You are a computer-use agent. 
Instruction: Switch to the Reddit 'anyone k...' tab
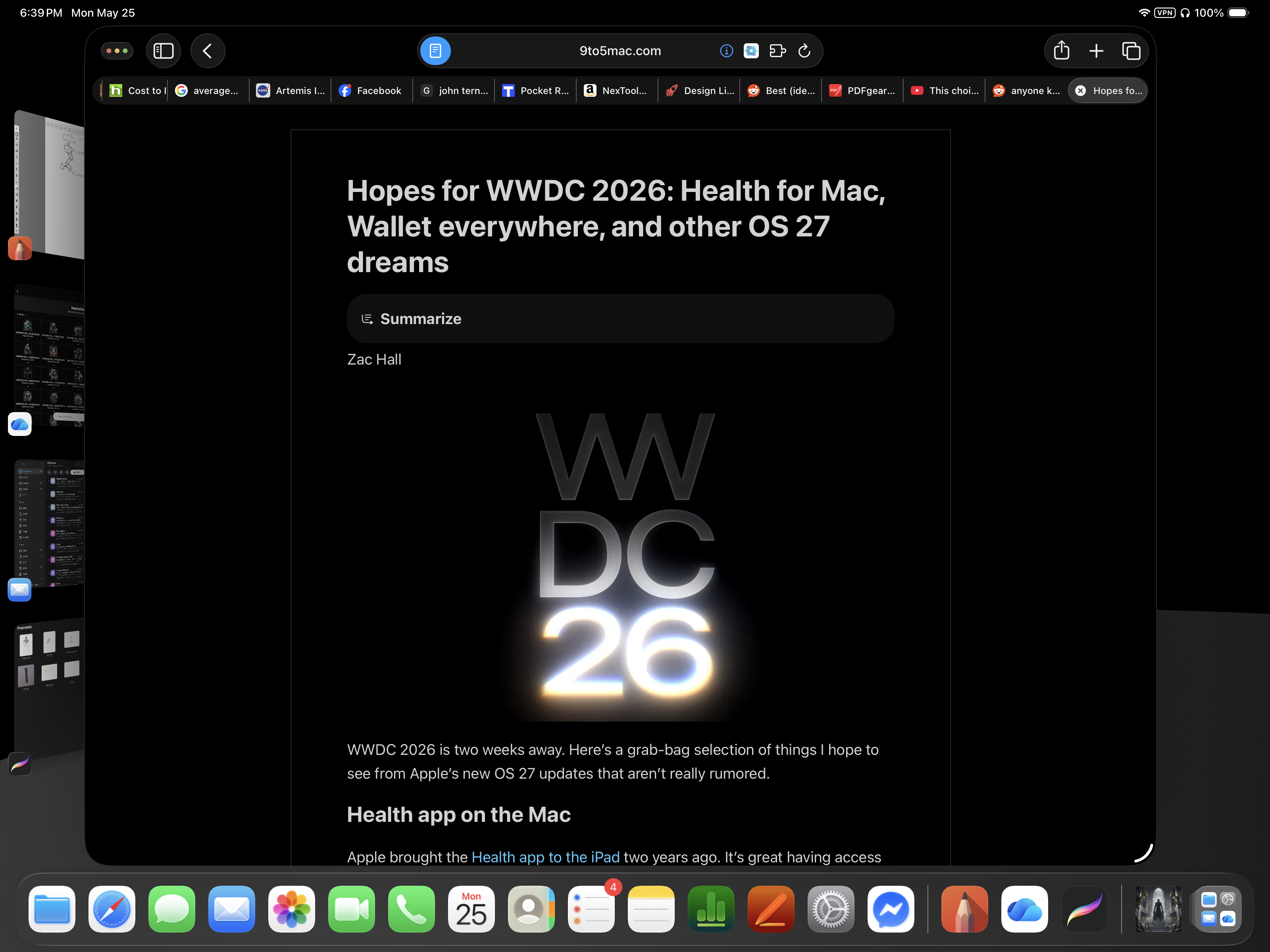[x=1027, y=91]
